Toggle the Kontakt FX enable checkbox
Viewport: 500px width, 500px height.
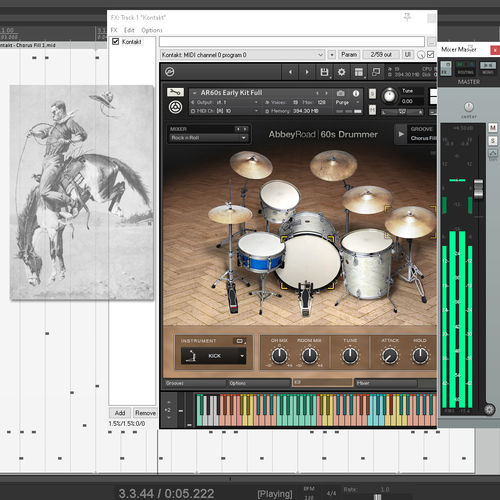tap(116, 41)
